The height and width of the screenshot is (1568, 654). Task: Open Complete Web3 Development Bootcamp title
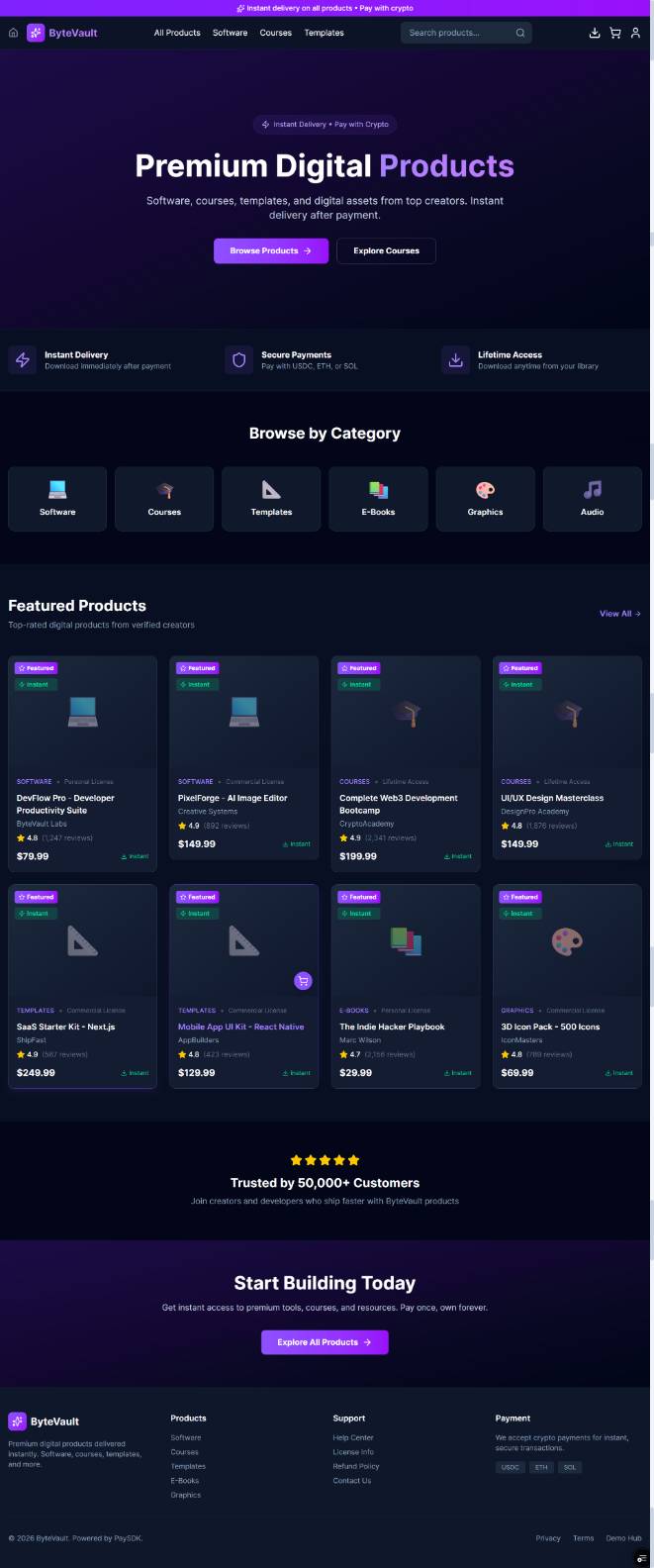point(399,804)
